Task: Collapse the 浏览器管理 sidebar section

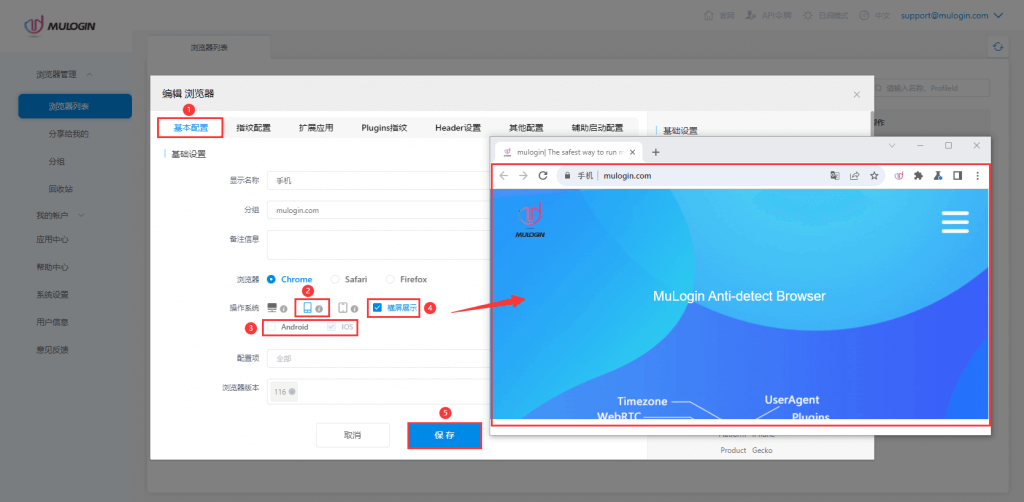Action: (65, 75)
